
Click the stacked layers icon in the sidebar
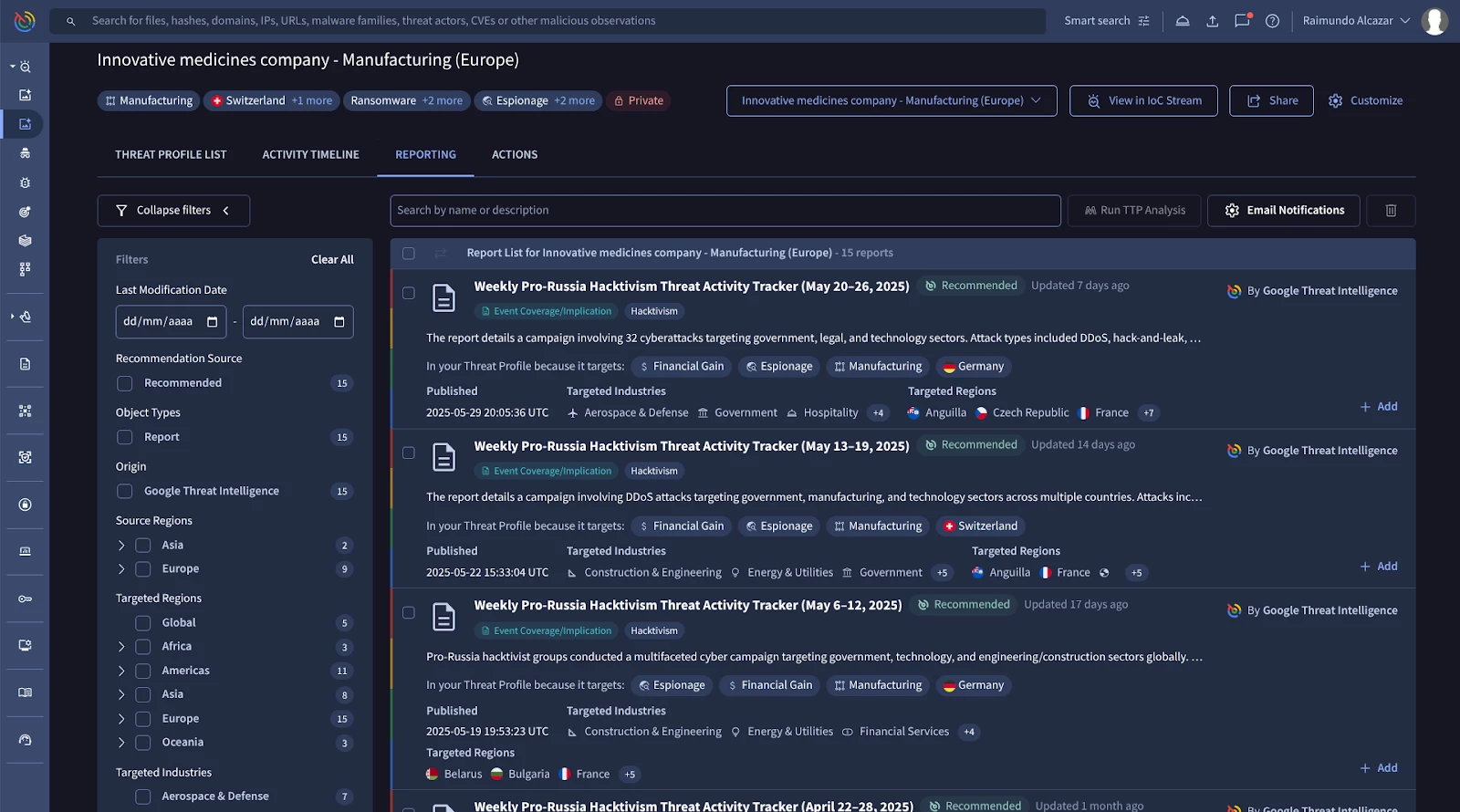(x=25, y=241)
